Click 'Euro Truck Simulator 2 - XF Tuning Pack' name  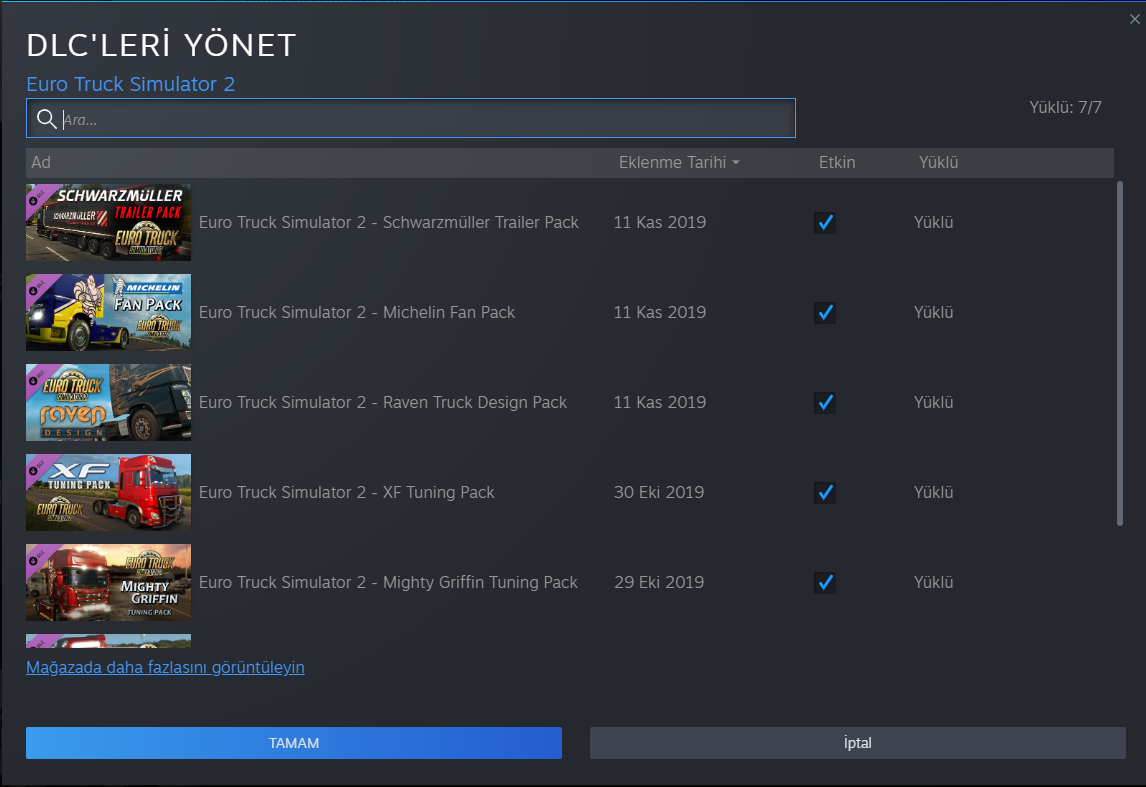coord(346,492)
